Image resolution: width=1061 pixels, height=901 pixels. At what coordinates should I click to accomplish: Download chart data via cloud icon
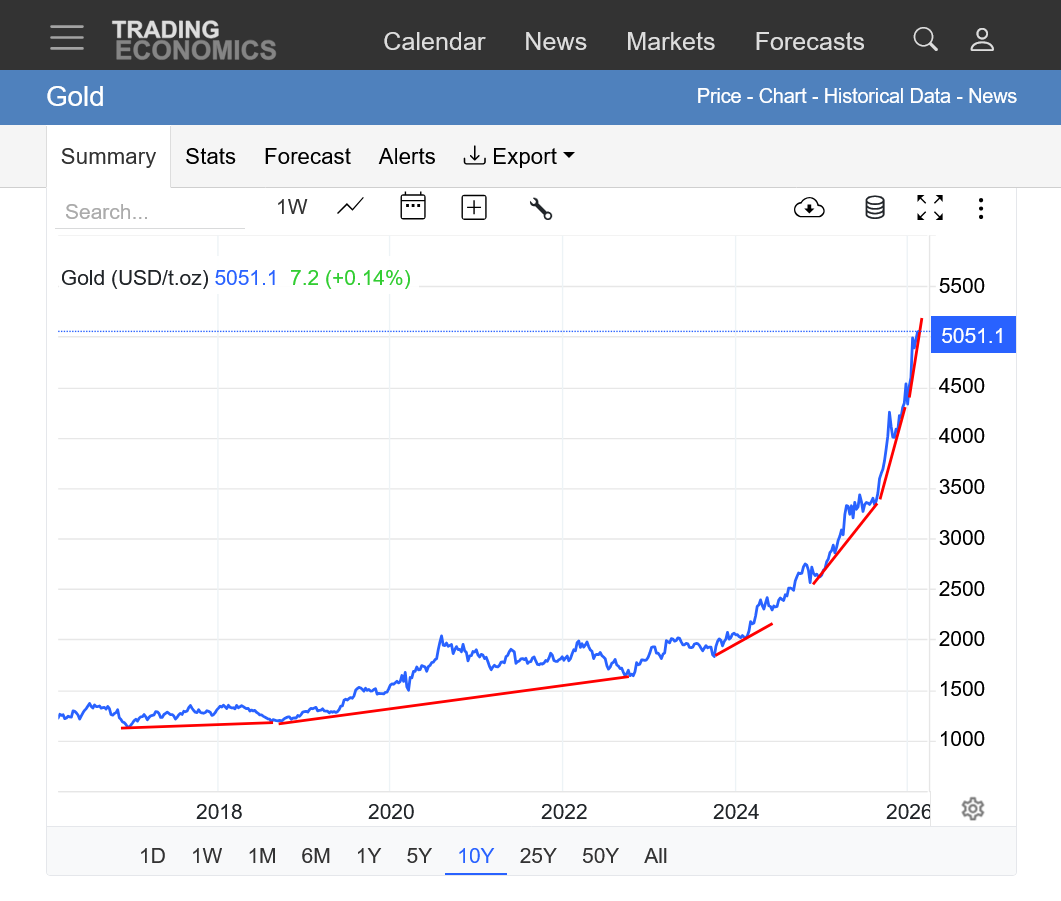(809, 208)
